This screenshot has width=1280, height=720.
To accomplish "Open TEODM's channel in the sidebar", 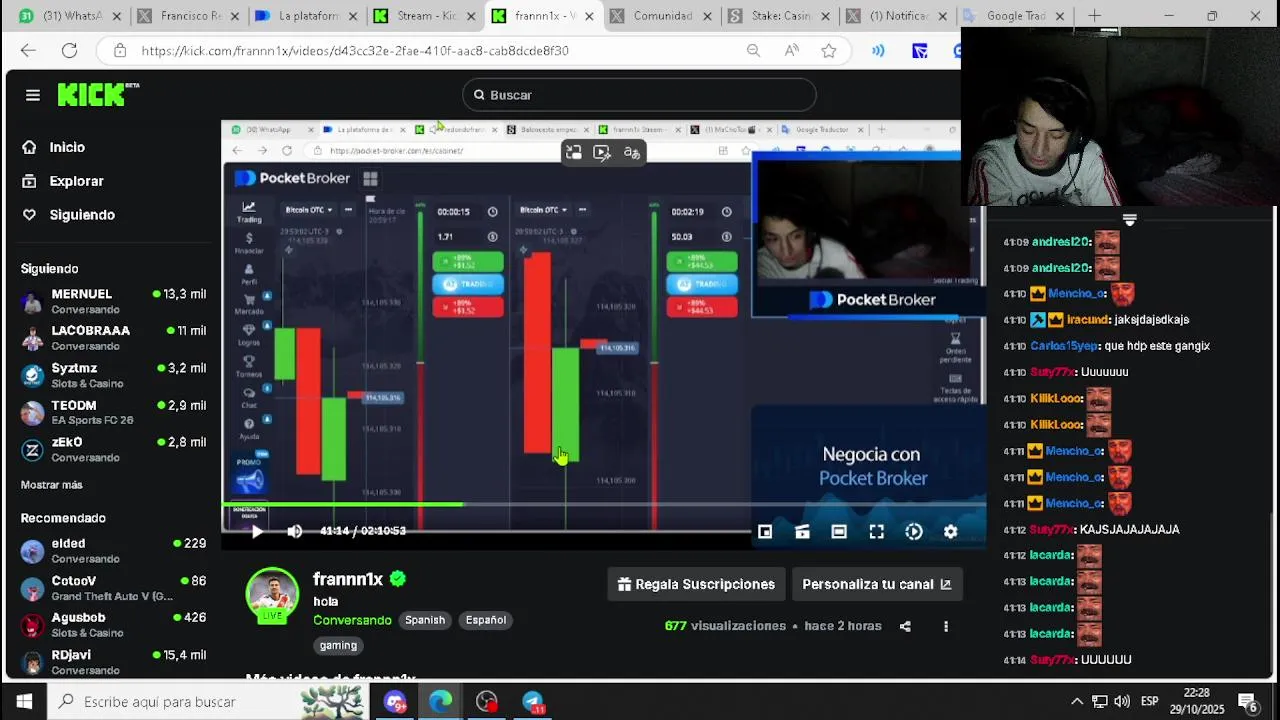I will pos(113,412).
